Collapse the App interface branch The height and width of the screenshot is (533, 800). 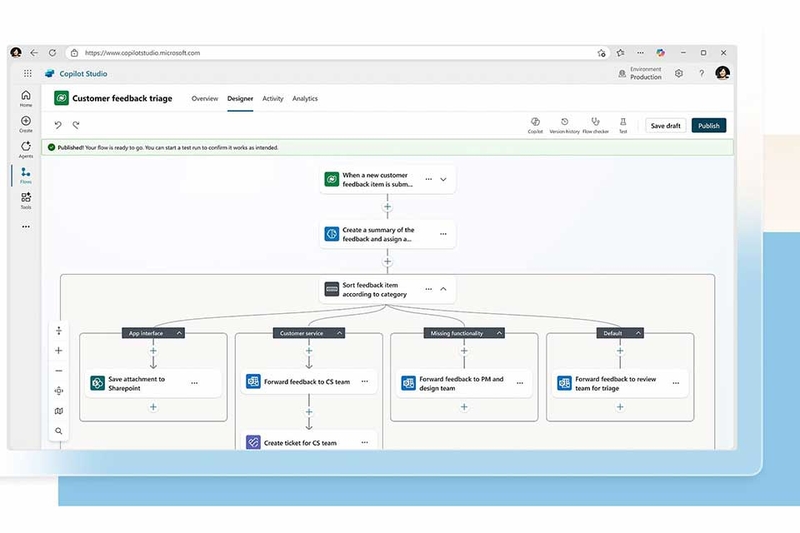point(179,333)
